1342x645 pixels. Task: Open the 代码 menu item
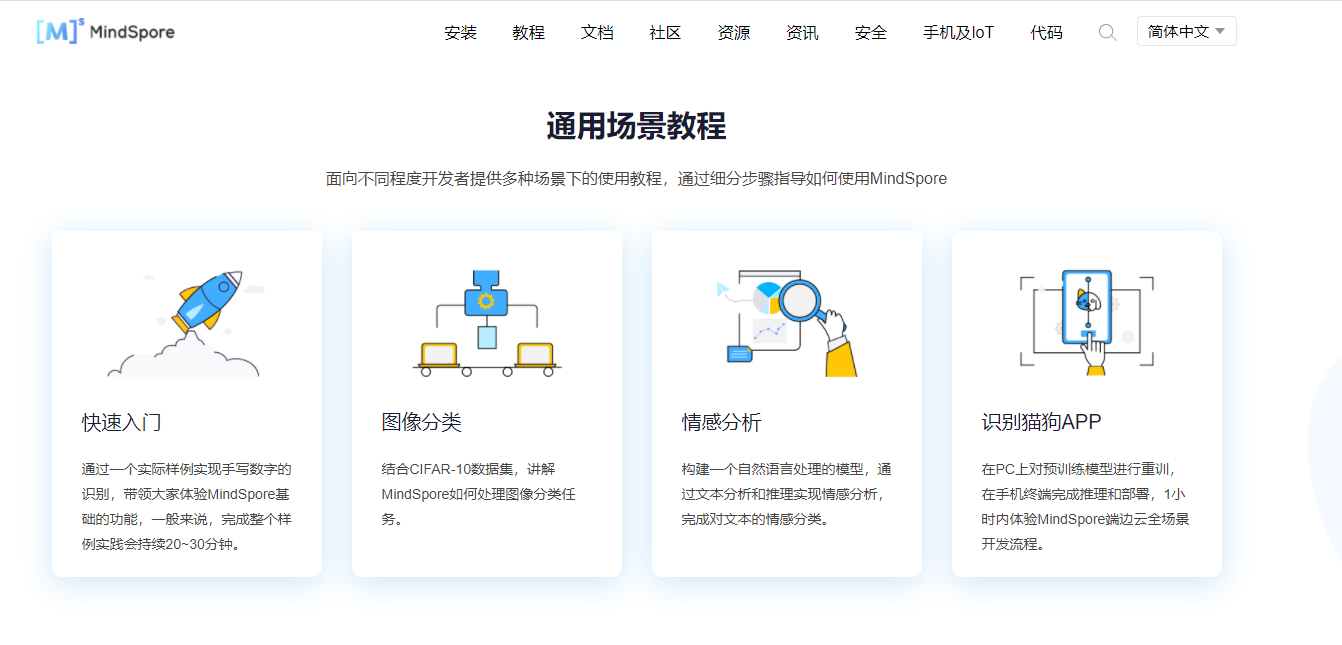[1047, 33]
